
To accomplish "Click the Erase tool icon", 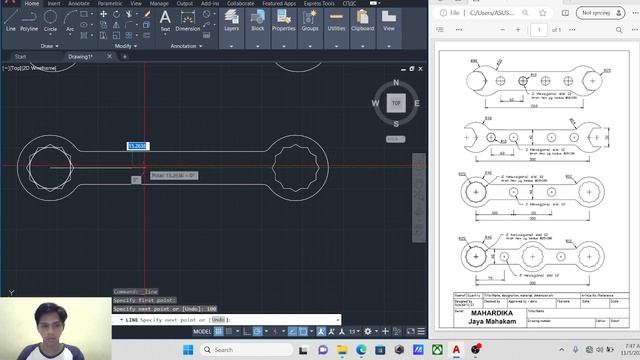I will [147, 14].
